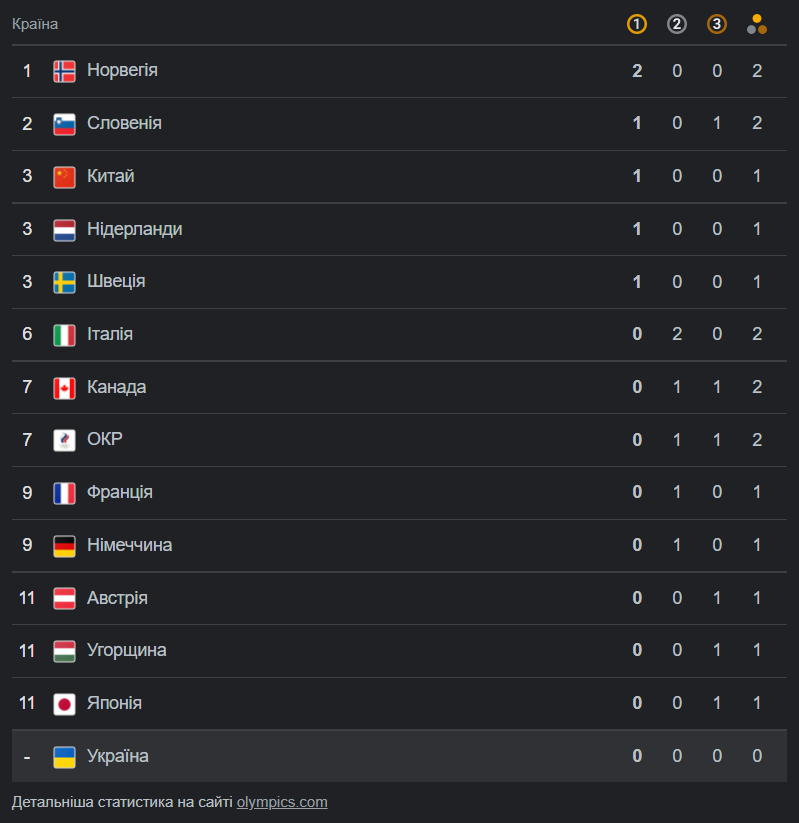Click the Sweden flag icon
799x823 pixels.
click(64, 282)
